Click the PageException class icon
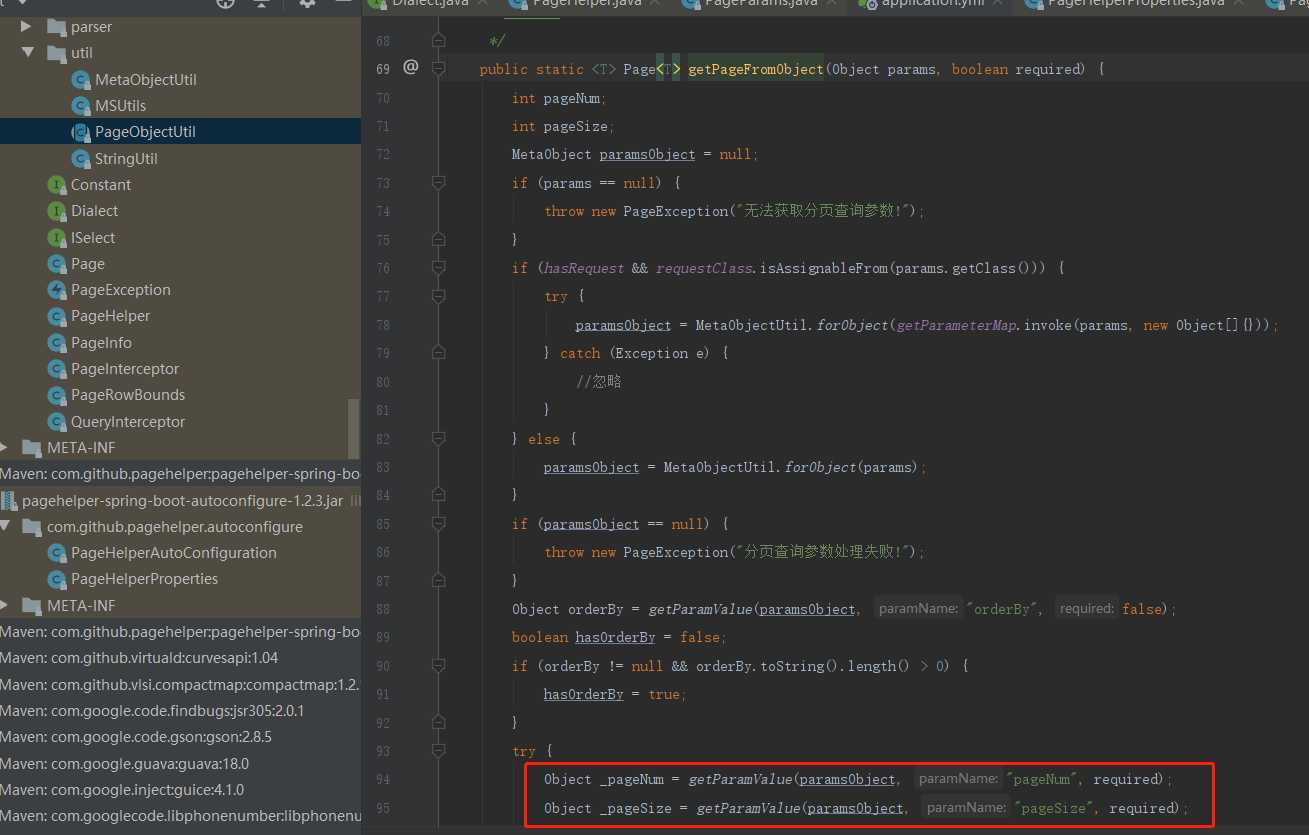 [57, 290]
